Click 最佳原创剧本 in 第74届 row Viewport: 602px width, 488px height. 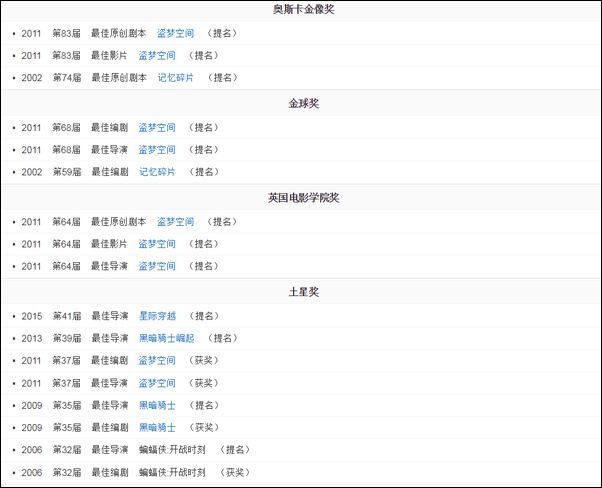coord(119,78)
